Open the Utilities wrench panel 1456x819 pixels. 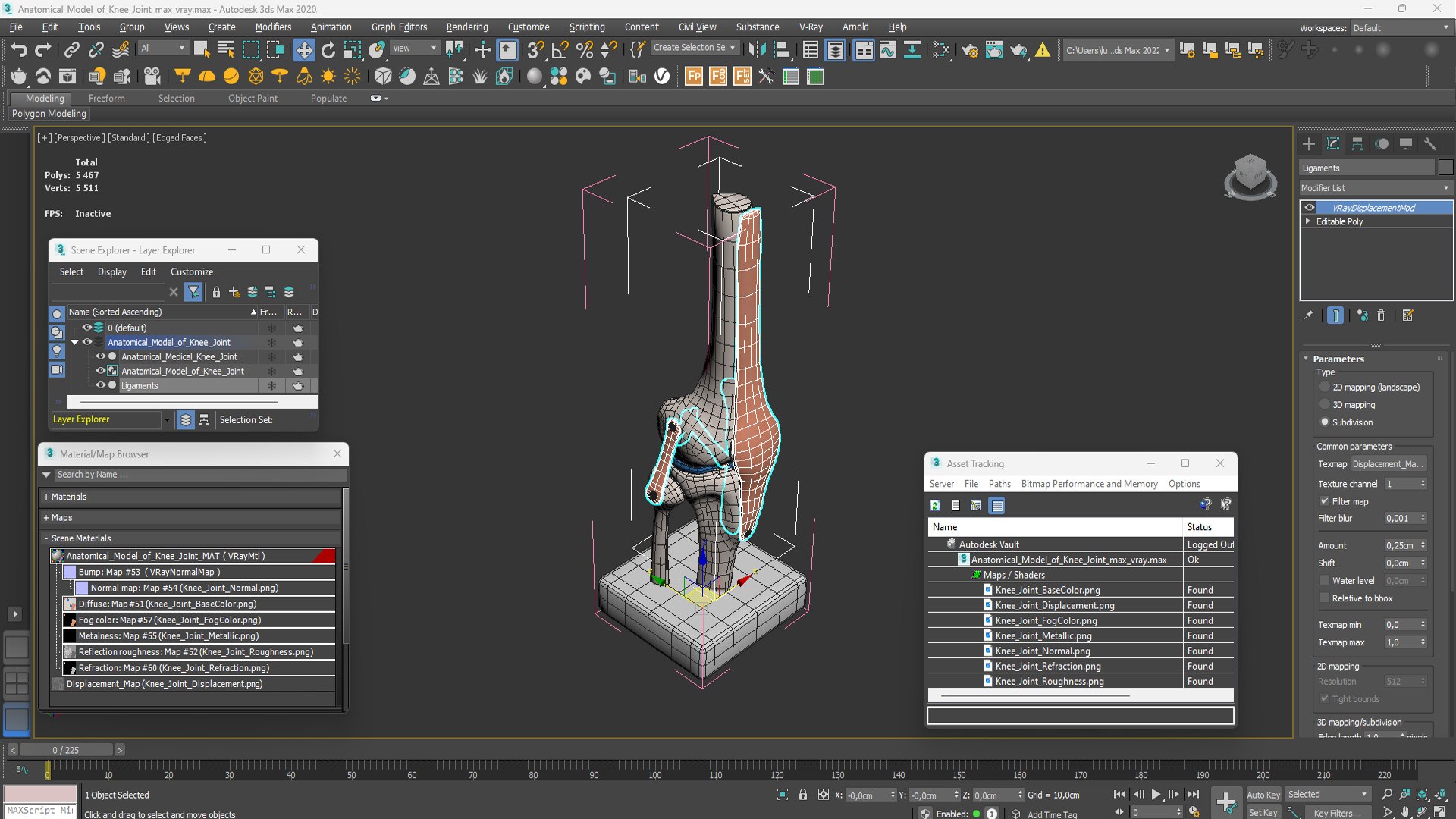1430,144
